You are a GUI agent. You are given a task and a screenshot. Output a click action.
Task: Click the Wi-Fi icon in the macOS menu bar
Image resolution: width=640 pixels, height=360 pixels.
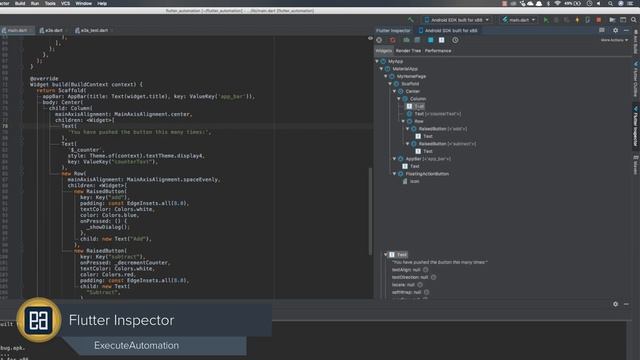[557, 3]
